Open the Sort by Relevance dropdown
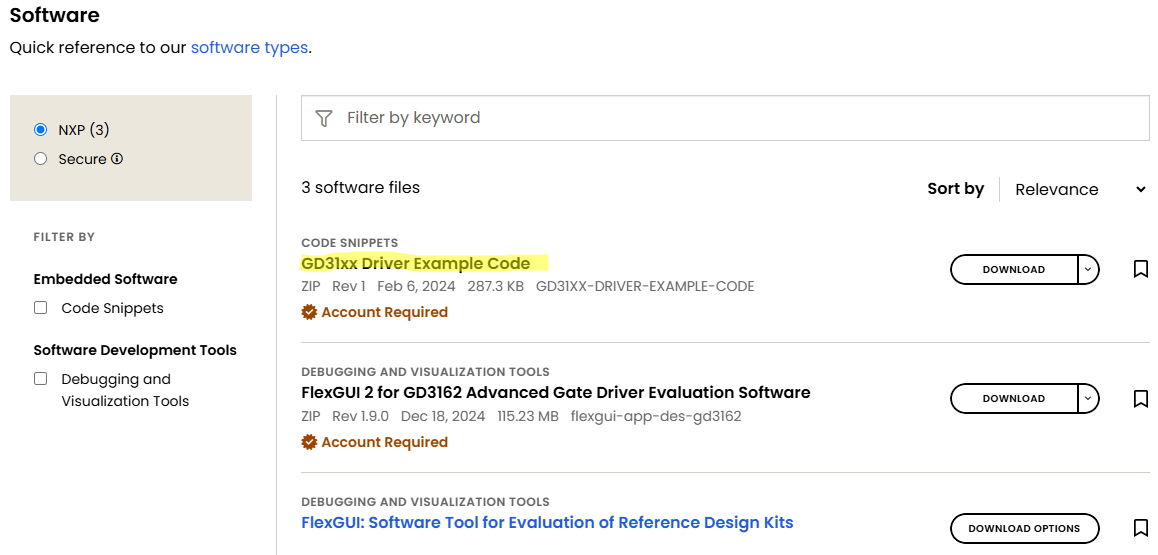 click(x=1078, y=189)
